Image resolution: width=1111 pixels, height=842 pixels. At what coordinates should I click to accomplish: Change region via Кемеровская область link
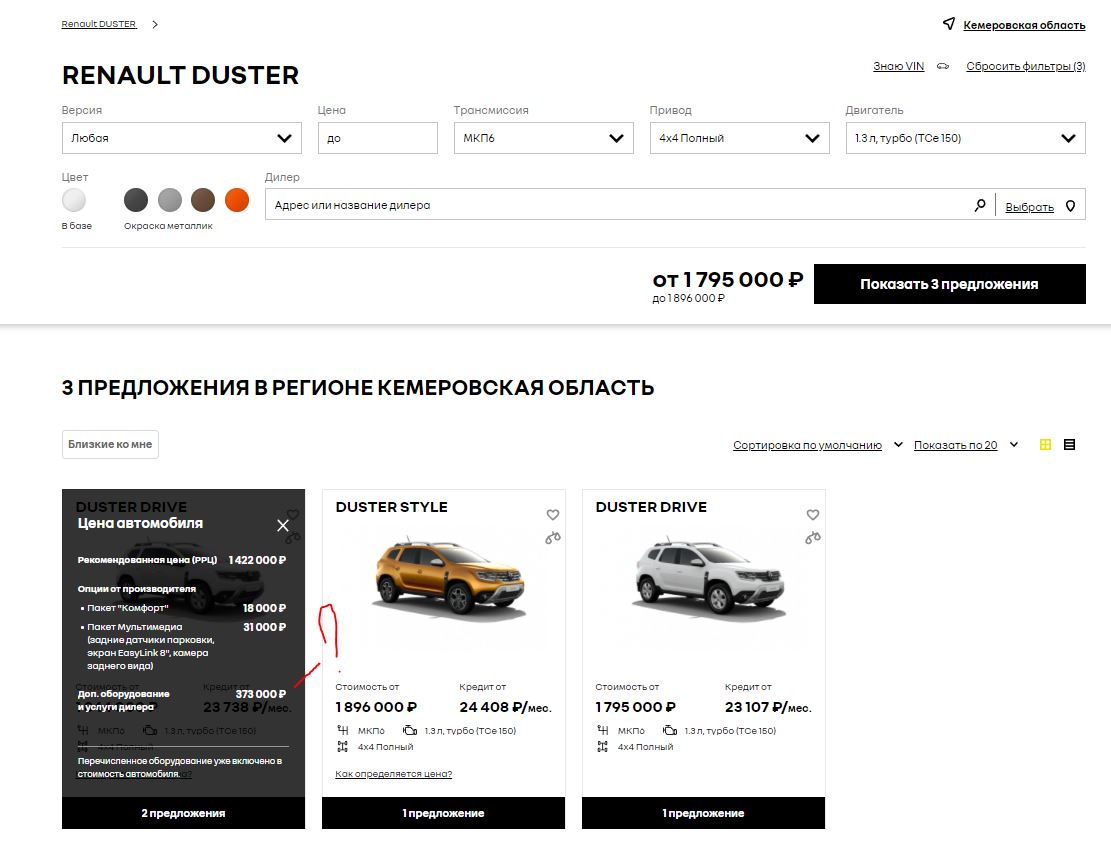click(1024, 25)
